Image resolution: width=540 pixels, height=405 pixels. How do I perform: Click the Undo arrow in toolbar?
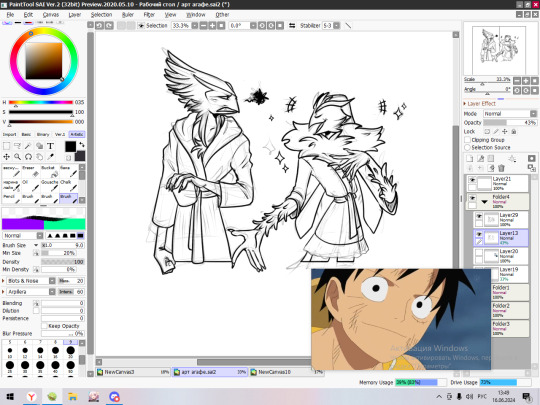click(100, 25)
